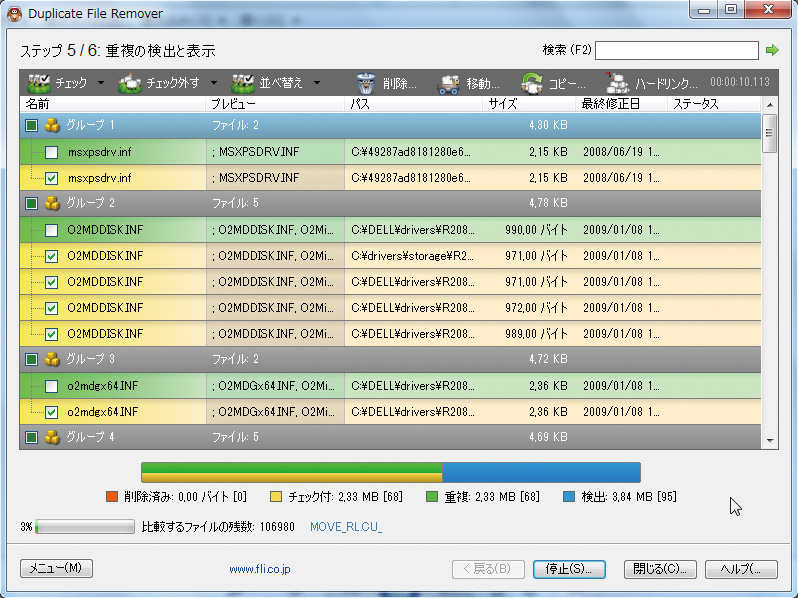Toggle the グループ 3 group checkbox
The width and height of the screenshot is (798, 598).
tap(32, 359)
